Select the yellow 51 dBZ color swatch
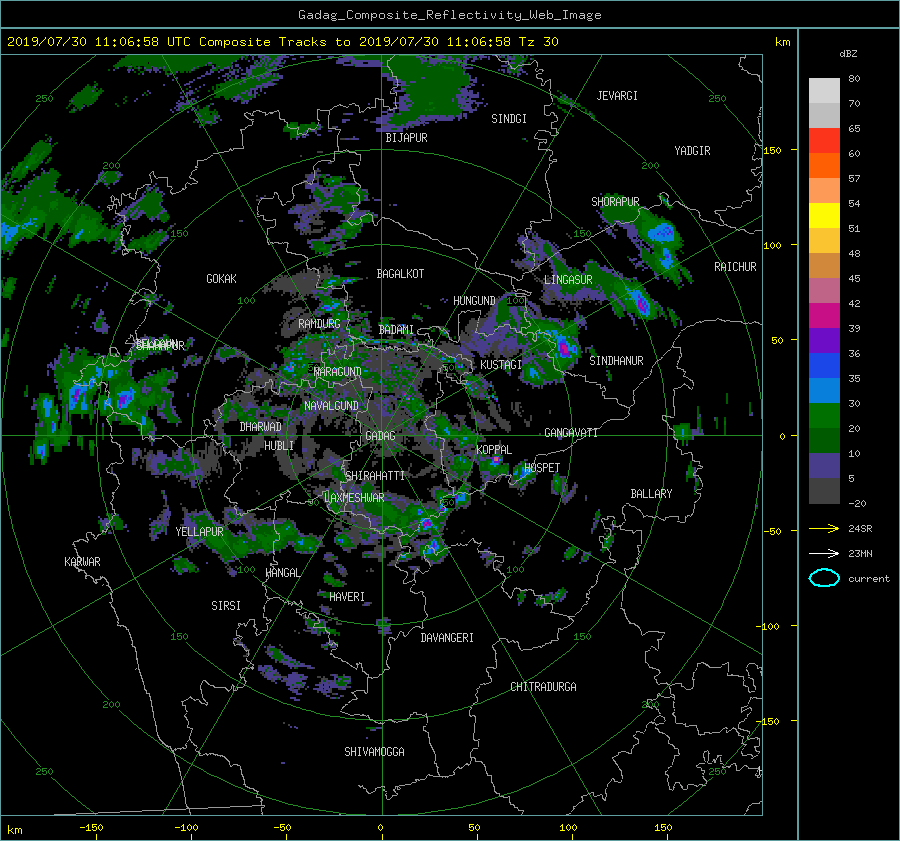This screenshot has width=900, height=841. [824, 216]
